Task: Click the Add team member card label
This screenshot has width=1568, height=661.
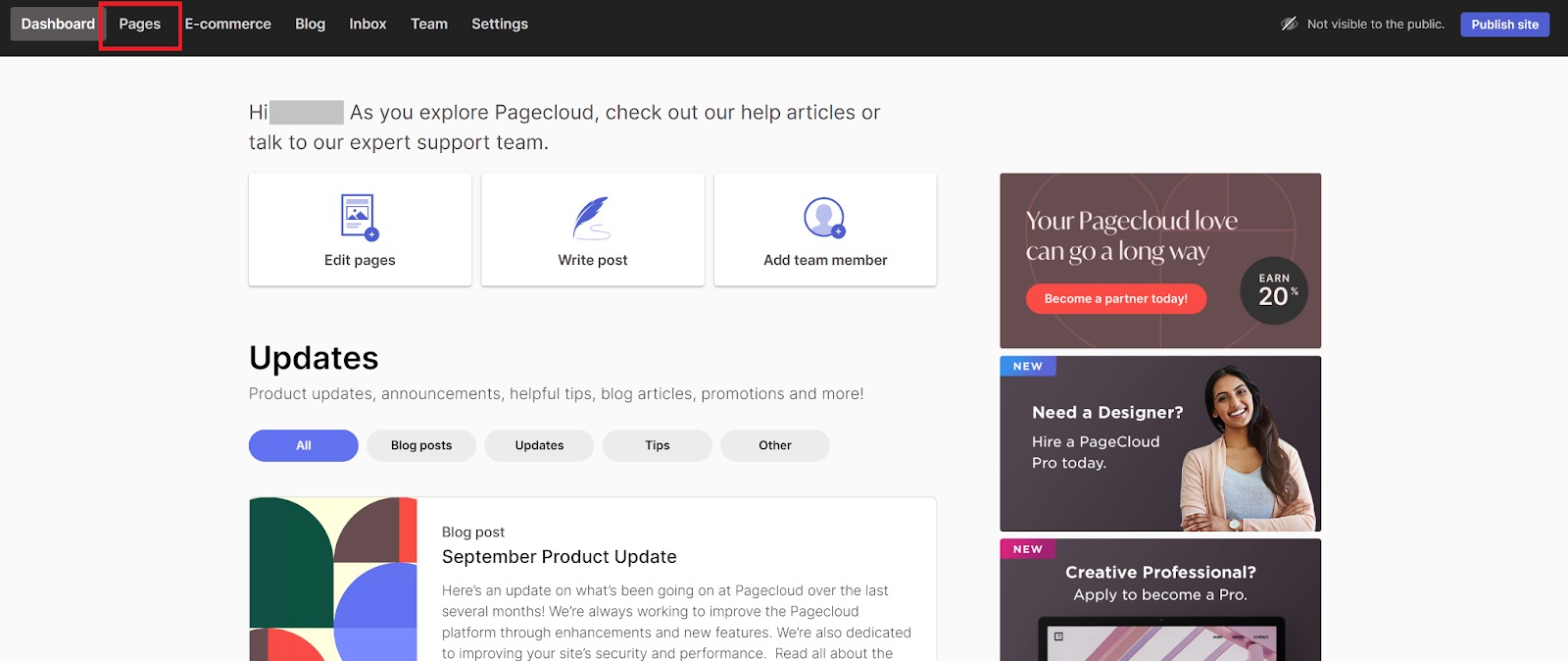Action: click(x=825, y=260)
